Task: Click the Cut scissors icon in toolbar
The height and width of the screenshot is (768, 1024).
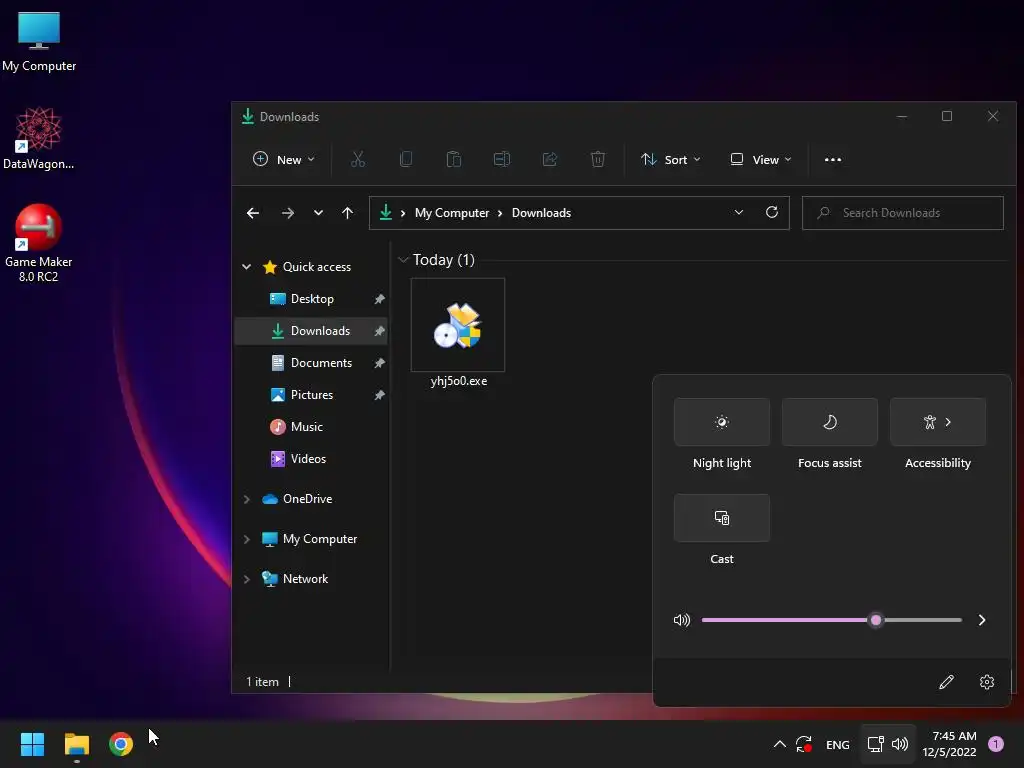Action: click(357, 159)
